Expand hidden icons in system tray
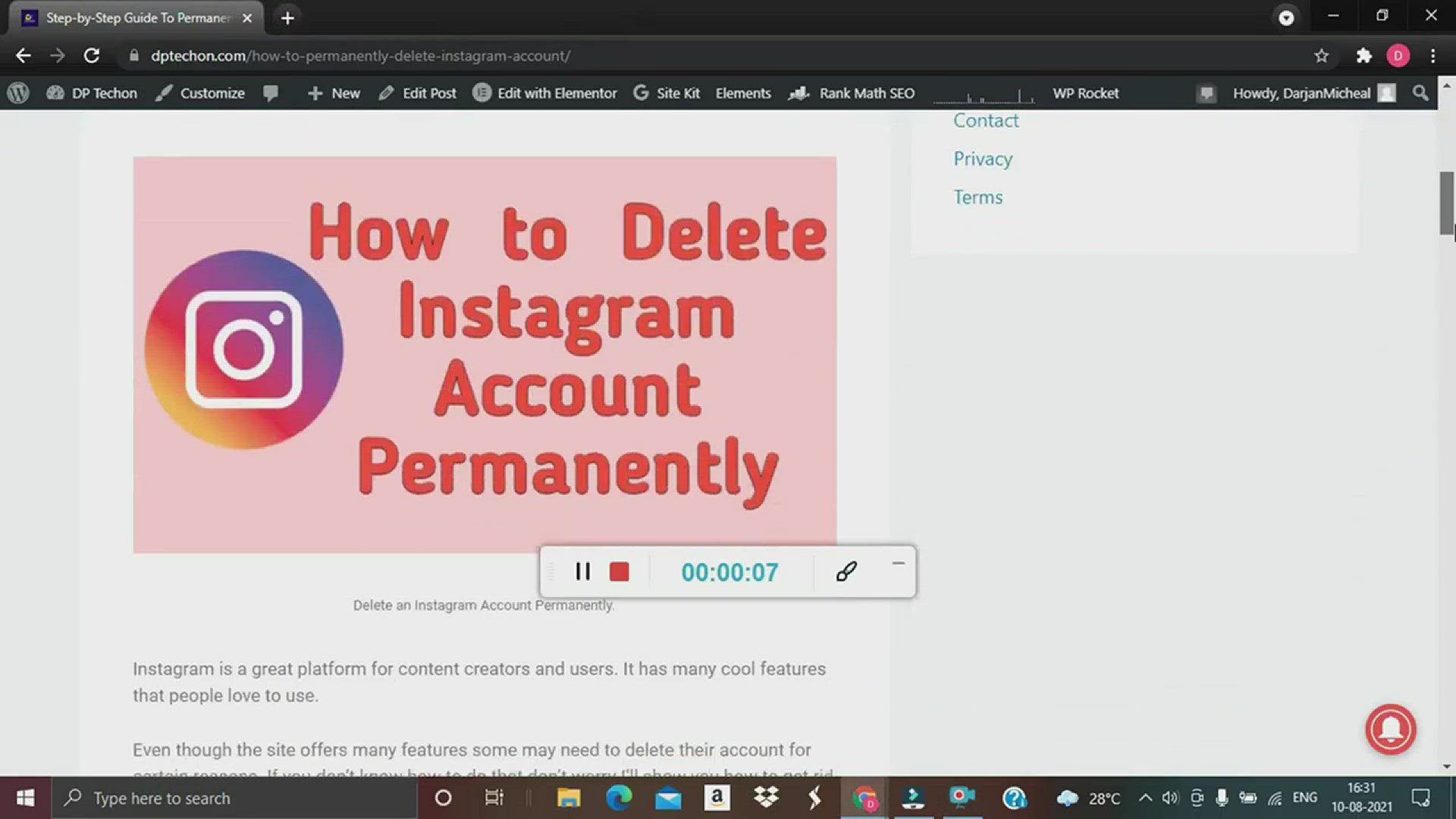Screen dimensions: 1456x819 (1145, 798)
